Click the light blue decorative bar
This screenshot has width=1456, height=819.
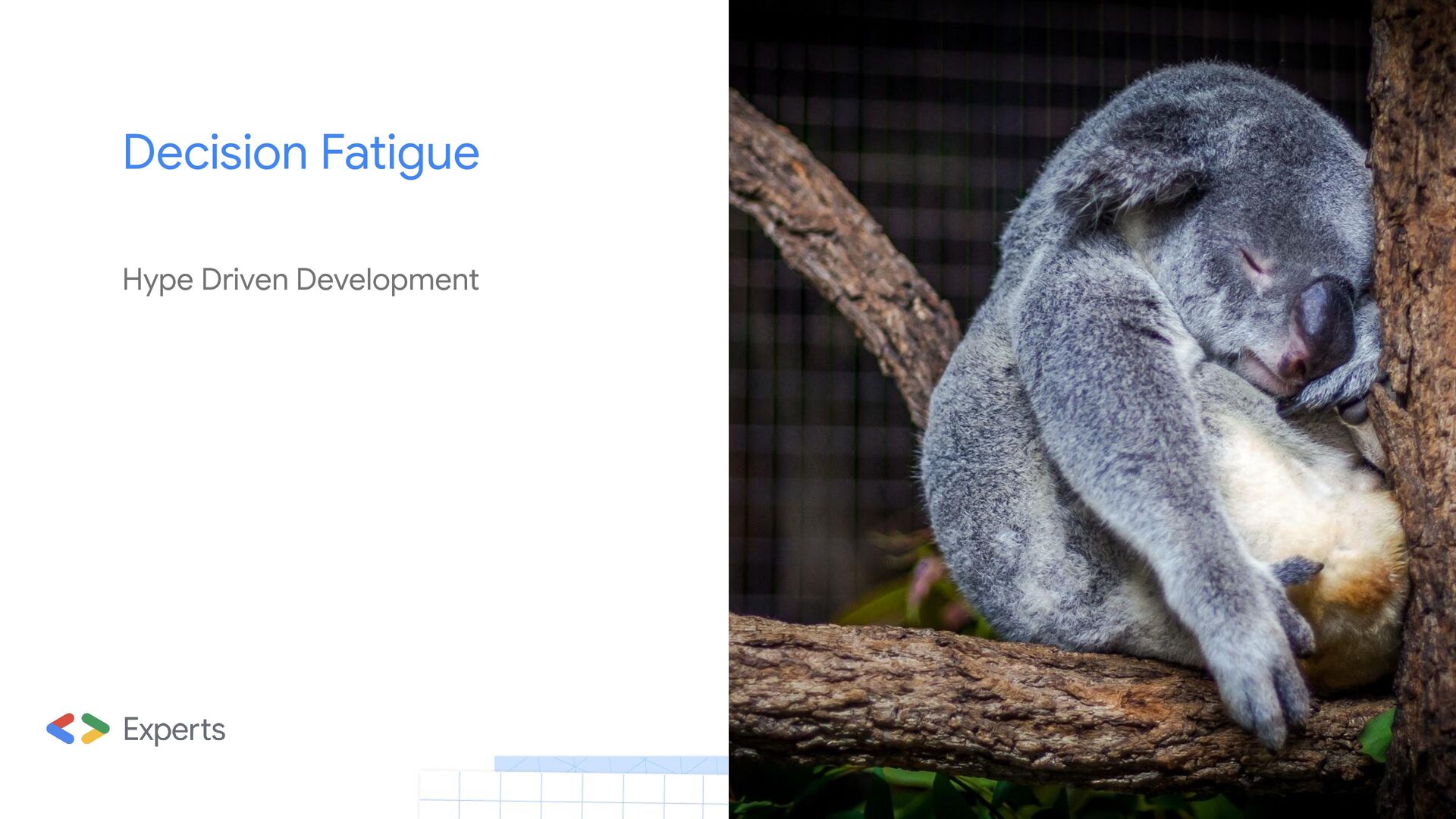click(x=610, y=764)
